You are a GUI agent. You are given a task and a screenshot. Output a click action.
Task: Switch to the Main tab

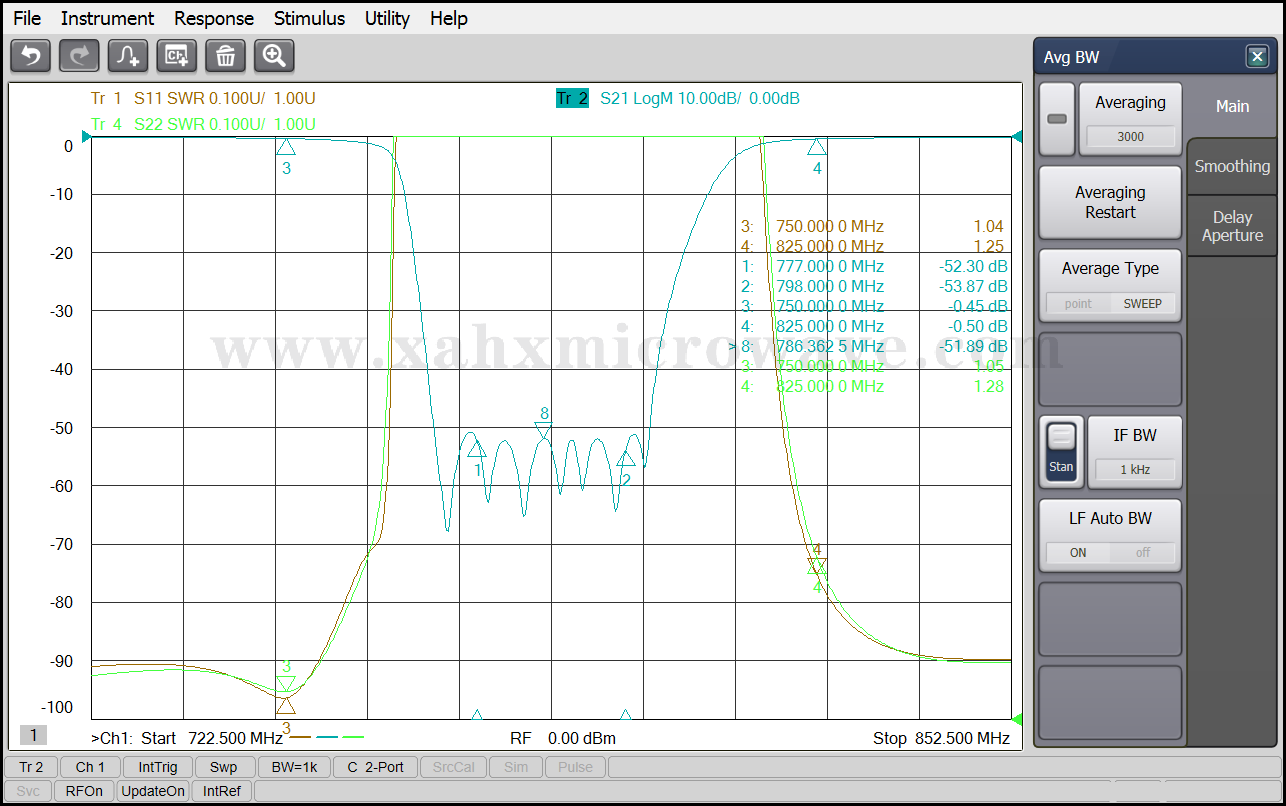[1232, 106]
